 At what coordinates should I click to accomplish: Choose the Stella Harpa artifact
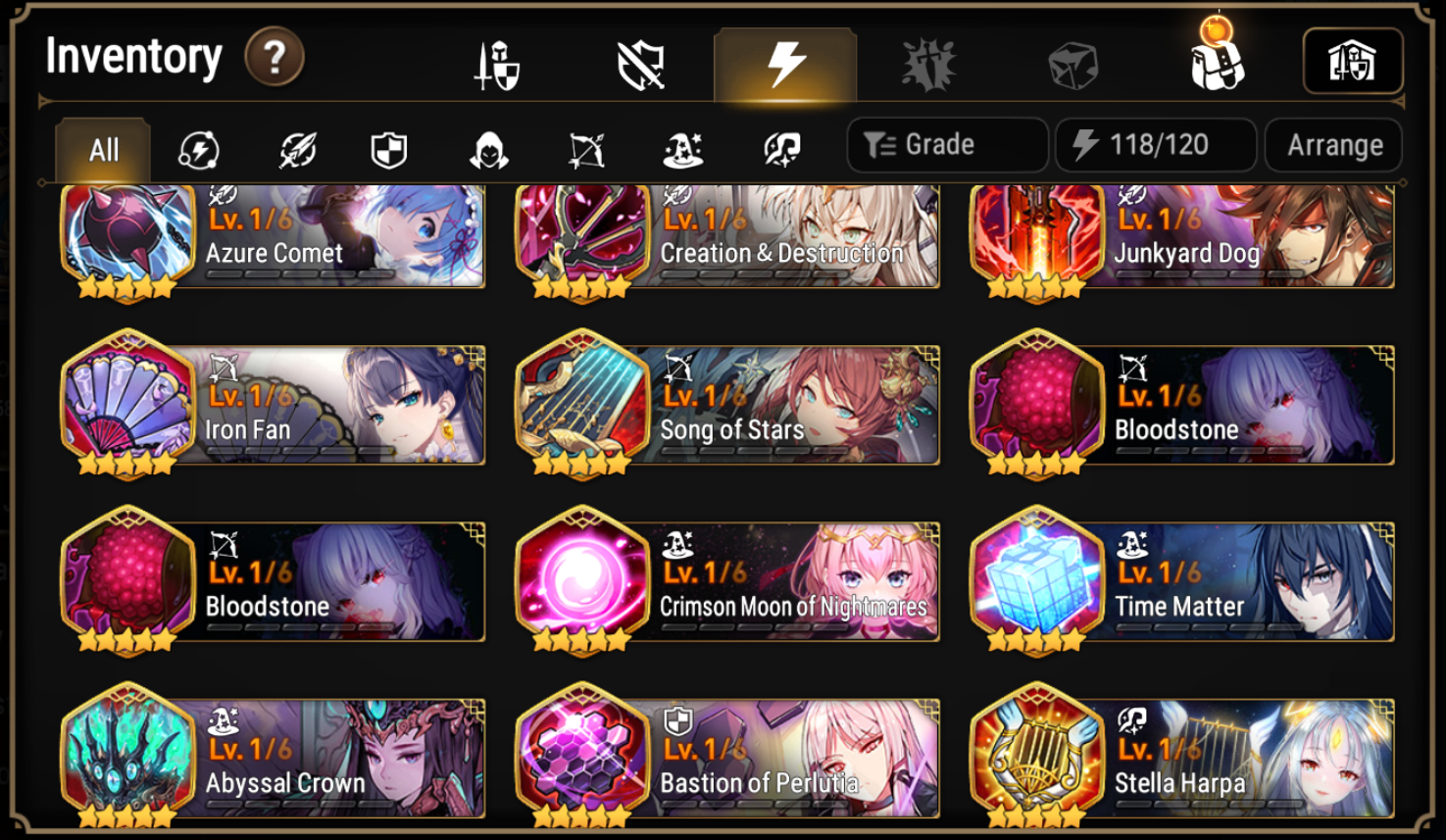pyautogui.click(x=1182, y=757)
